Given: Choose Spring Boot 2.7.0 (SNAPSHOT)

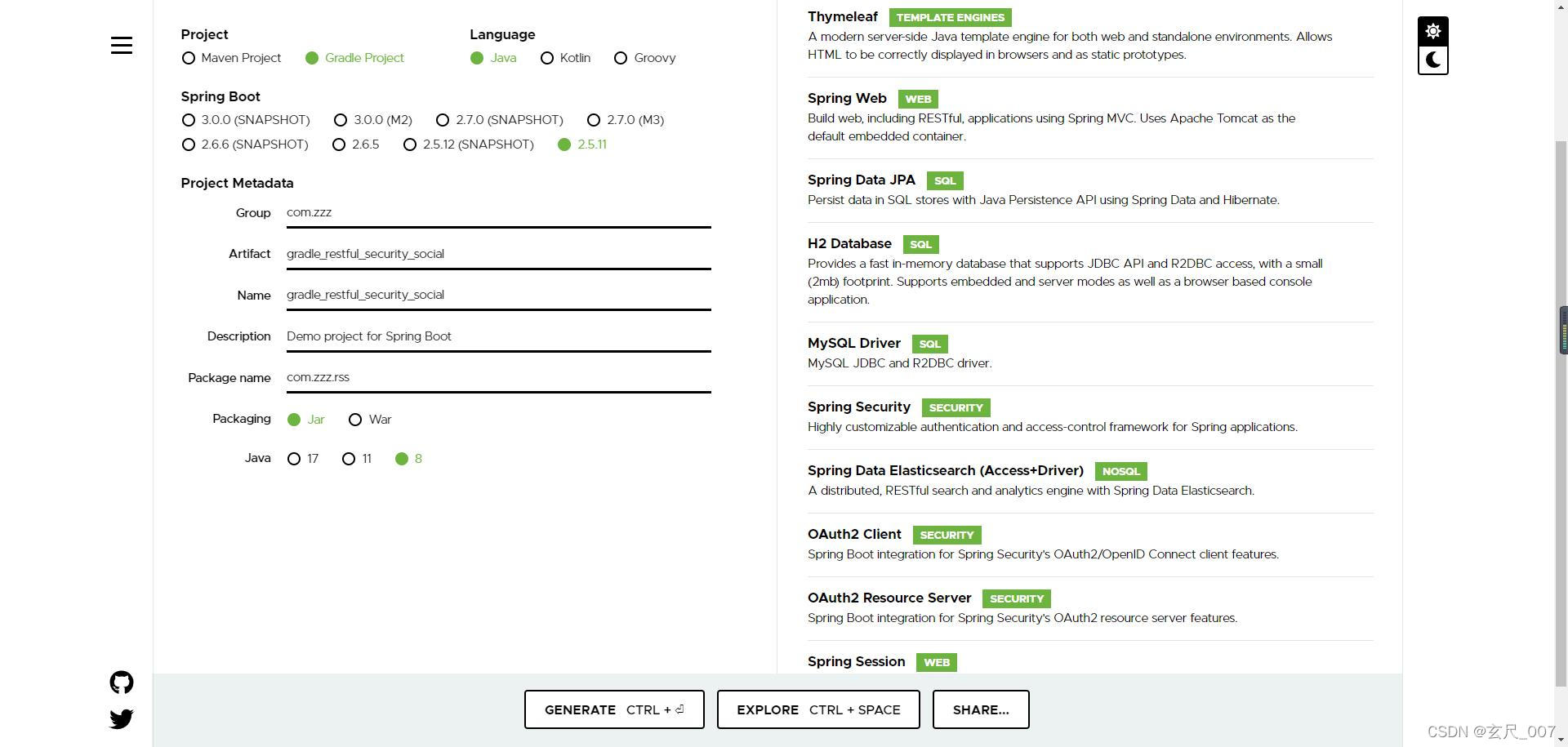Looking at the screenshot, I should coord(500,120).
